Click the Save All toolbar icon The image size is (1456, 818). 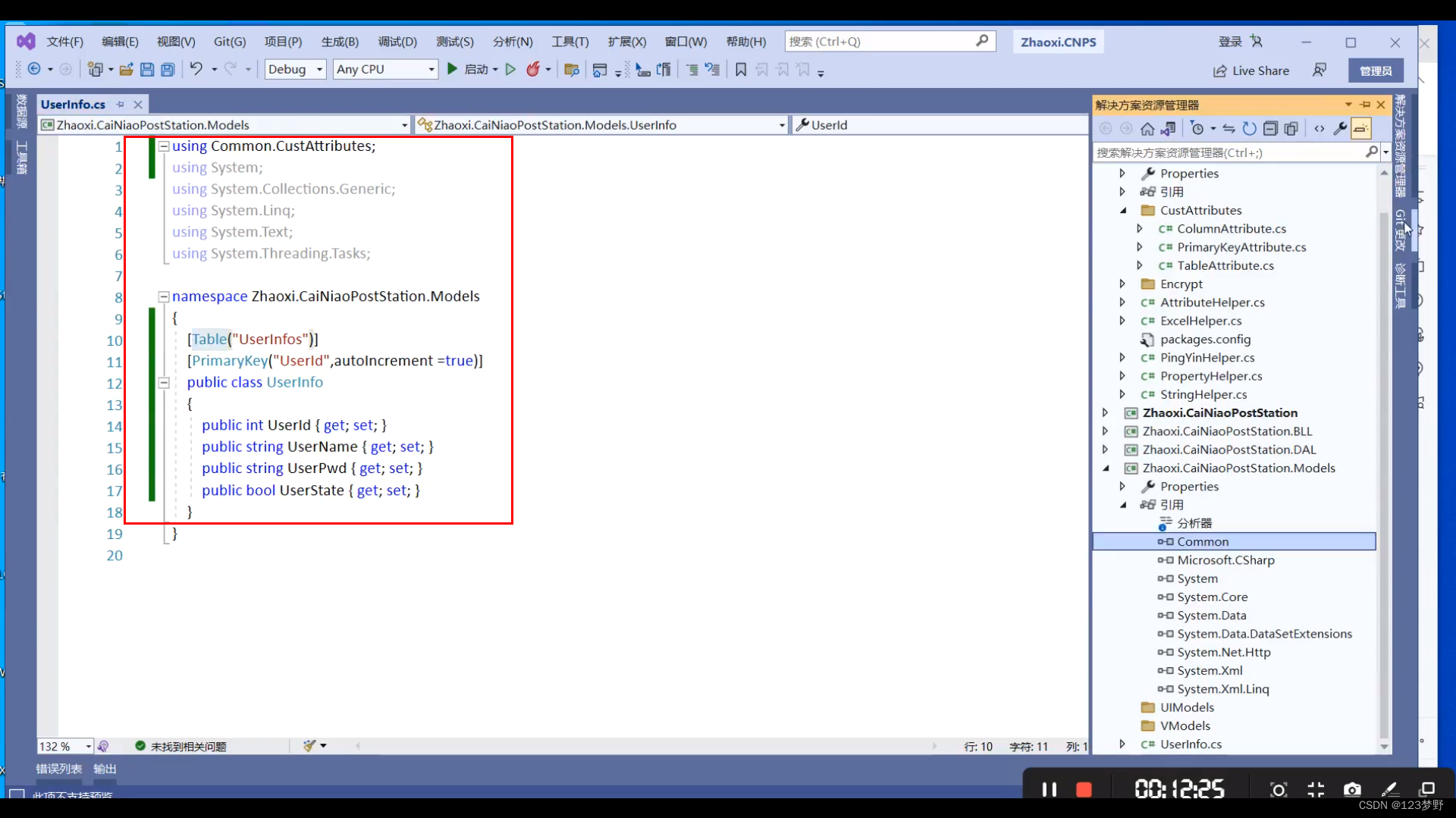click(168, 69)
